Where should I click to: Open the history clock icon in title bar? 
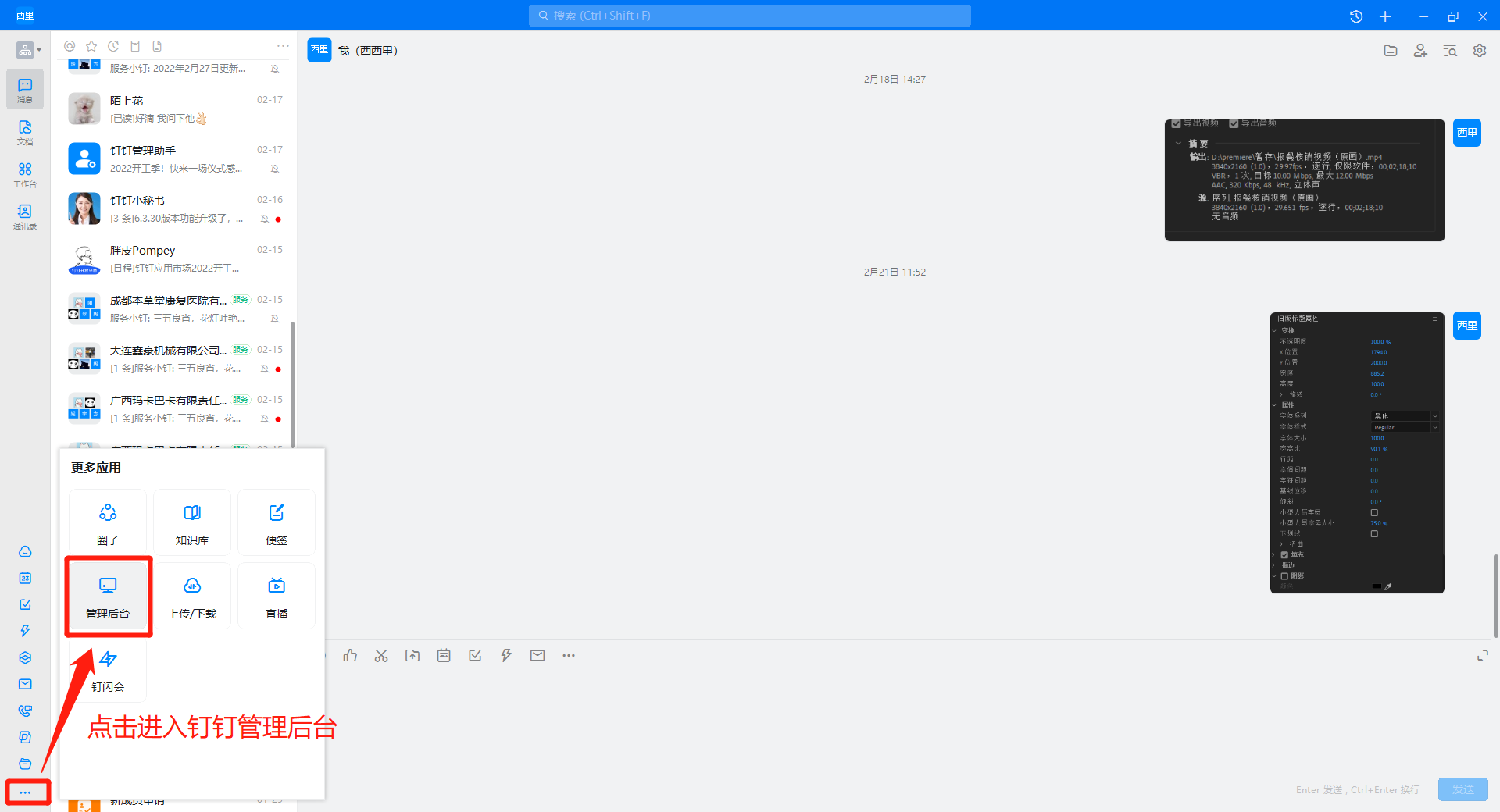click(x=1356, y=16)
